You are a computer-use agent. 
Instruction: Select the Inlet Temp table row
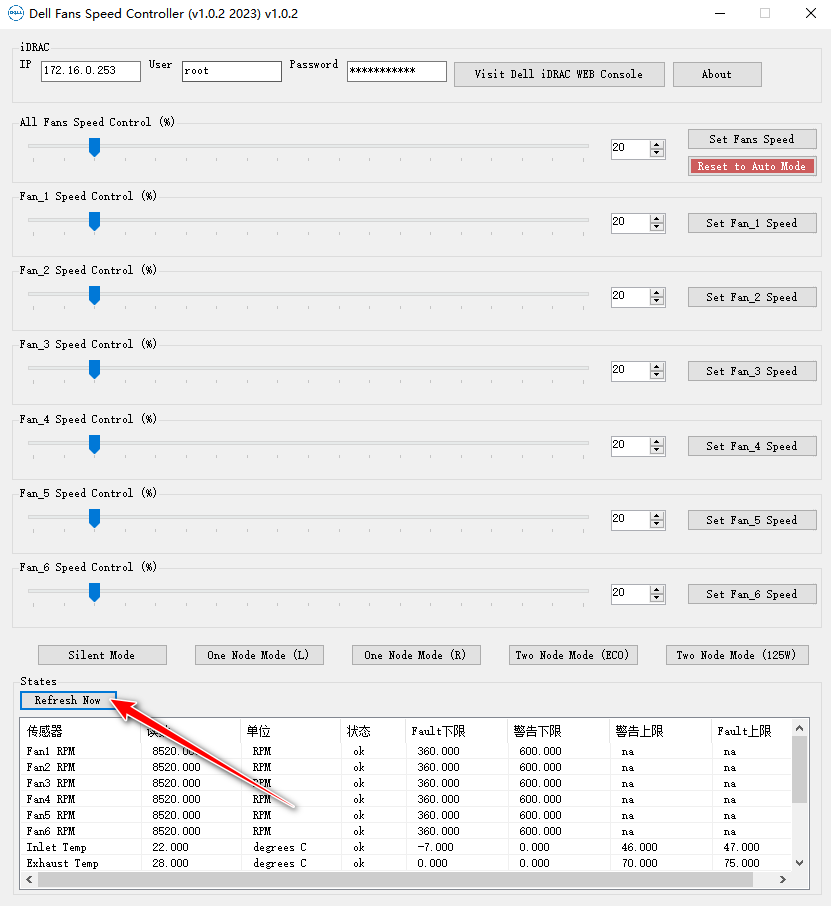pos(405,847)
